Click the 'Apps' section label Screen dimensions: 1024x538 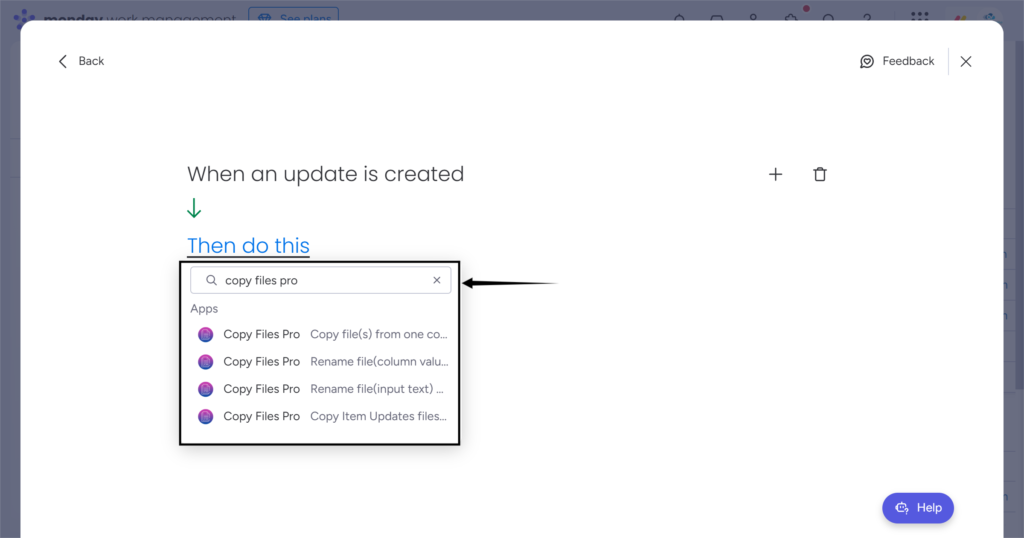(204, 309)
